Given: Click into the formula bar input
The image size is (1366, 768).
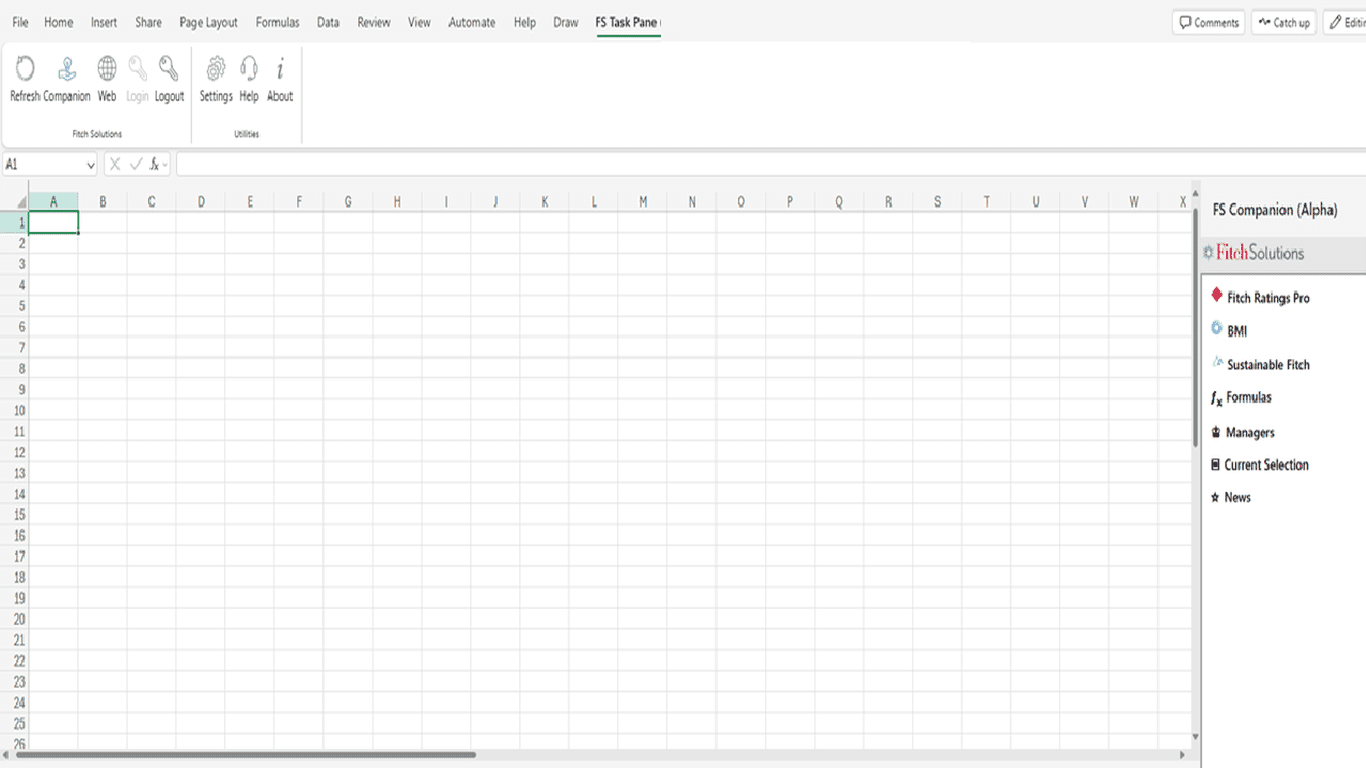Looking at the screenshot, I should tap(770, 164).
